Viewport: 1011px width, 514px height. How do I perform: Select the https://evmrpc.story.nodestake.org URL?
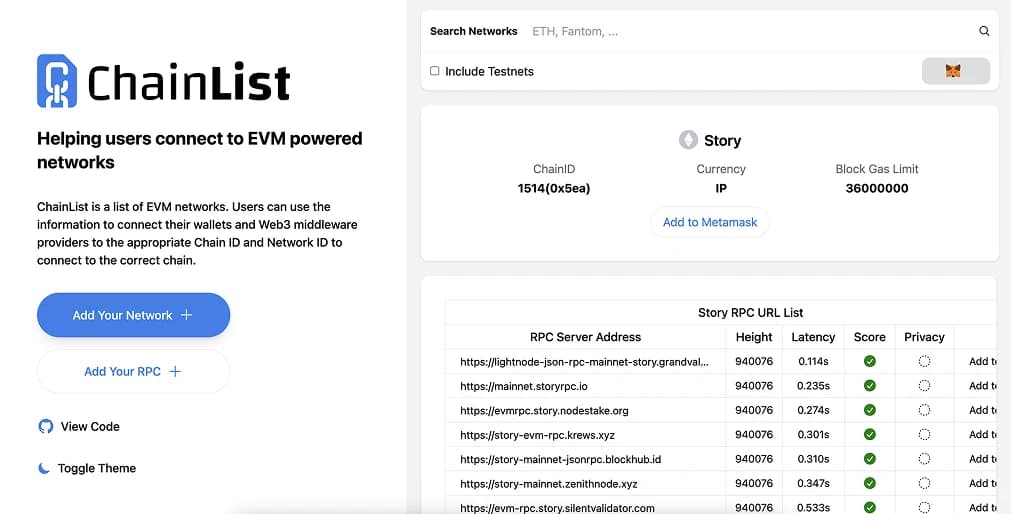pos(544,411)
